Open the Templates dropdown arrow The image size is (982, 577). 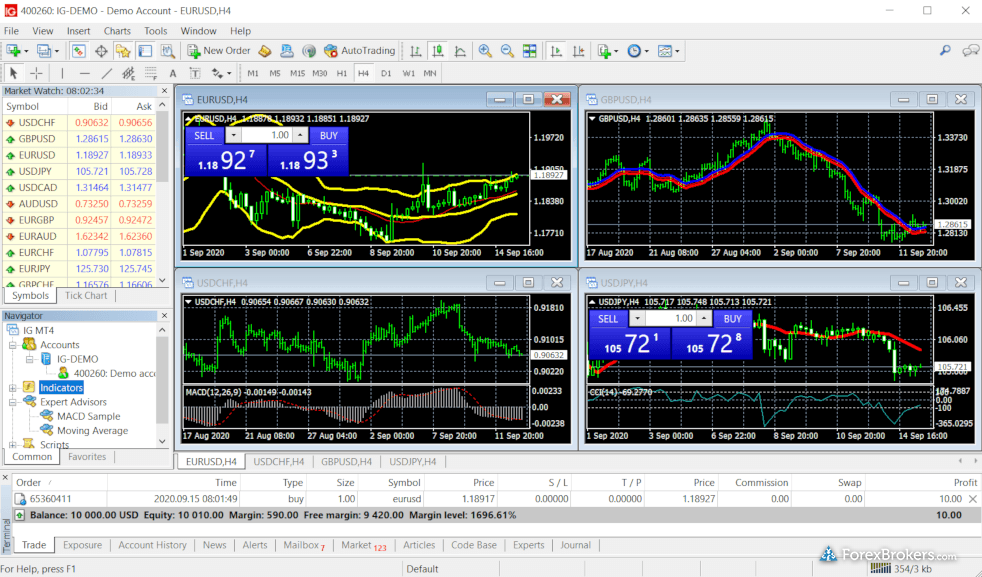pyautogui.click(x=678, y=51)
